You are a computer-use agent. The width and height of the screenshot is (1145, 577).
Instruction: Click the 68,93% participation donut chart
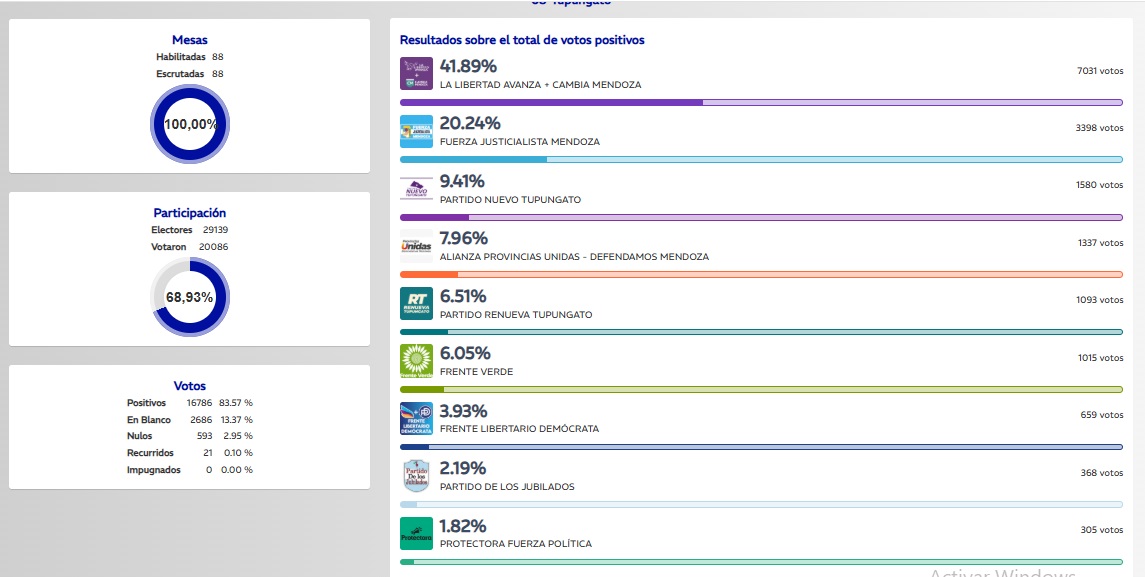pos(190,297)
